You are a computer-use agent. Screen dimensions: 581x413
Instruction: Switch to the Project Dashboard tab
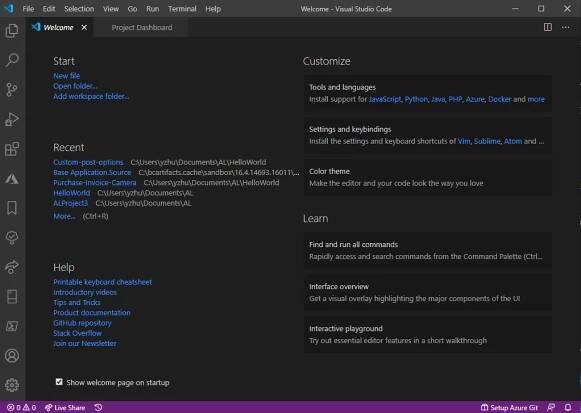click(142, 27)
